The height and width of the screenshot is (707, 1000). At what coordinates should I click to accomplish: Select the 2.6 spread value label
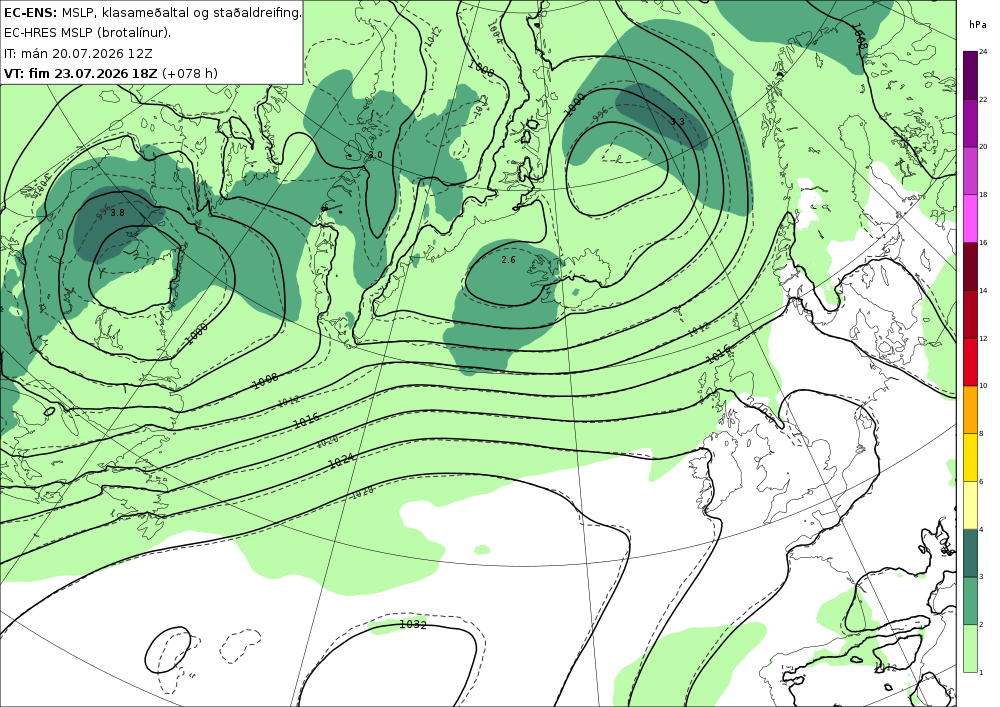coord(508,259)
